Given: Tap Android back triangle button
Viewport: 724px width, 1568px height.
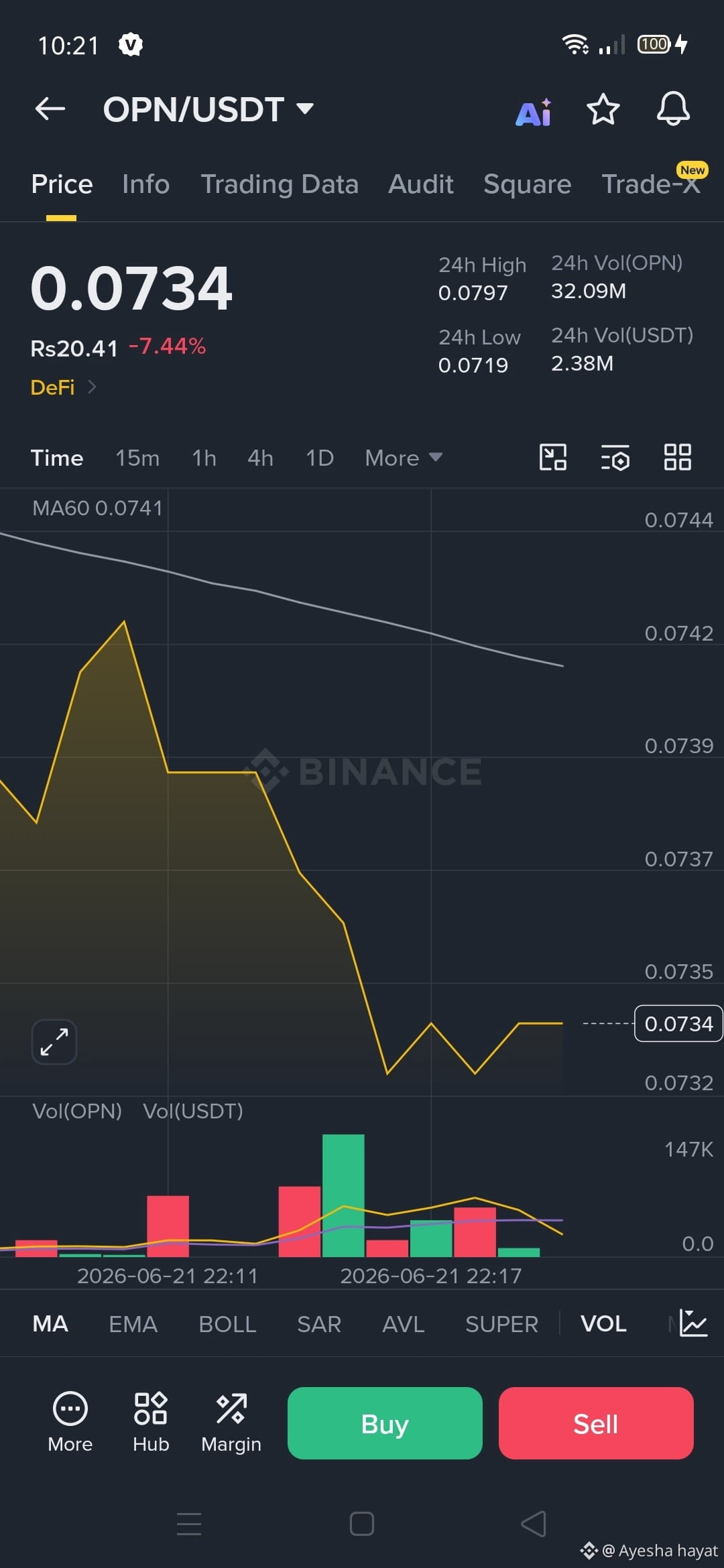Looking at the screenshot, I should click(534, 1524).
